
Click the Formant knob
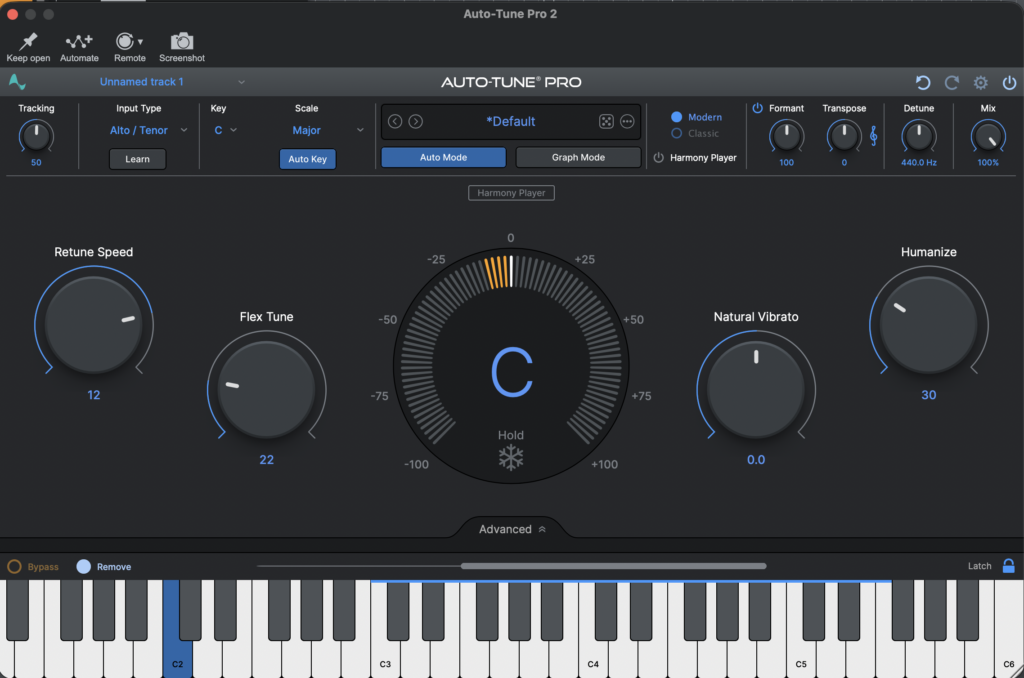coord(786,137)
